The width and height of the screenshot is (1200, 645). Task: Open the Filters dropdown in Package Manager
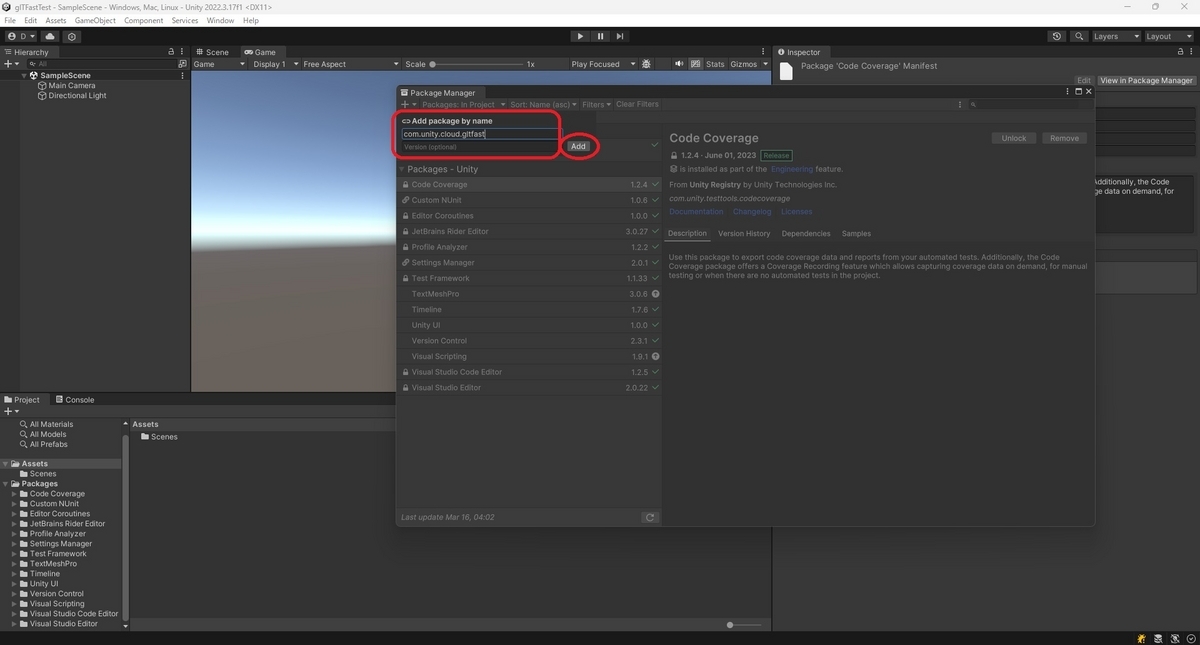point(595,104)
